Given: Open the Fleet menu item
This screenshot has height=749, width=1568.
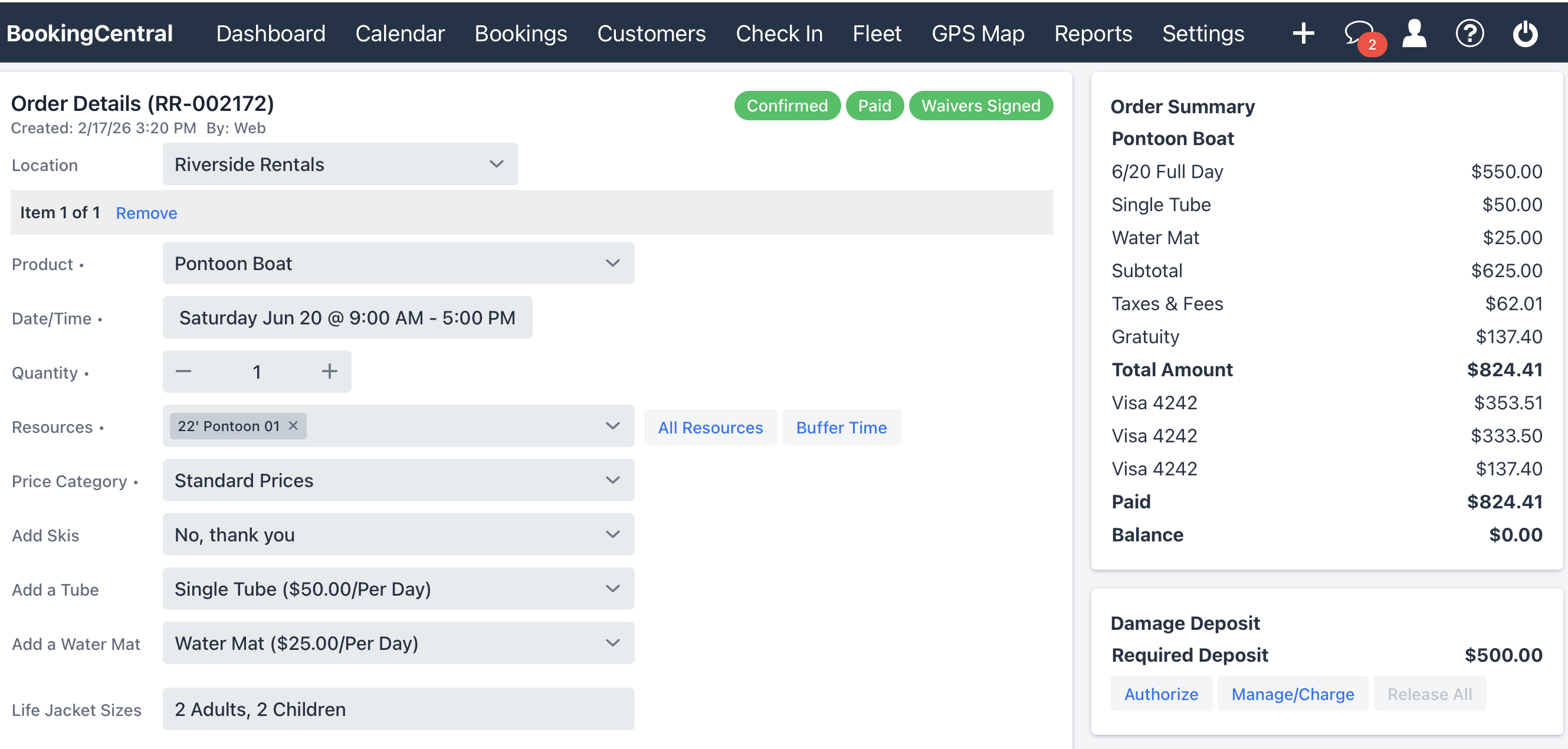Looking at the screenshot, I should coord(877,34).
